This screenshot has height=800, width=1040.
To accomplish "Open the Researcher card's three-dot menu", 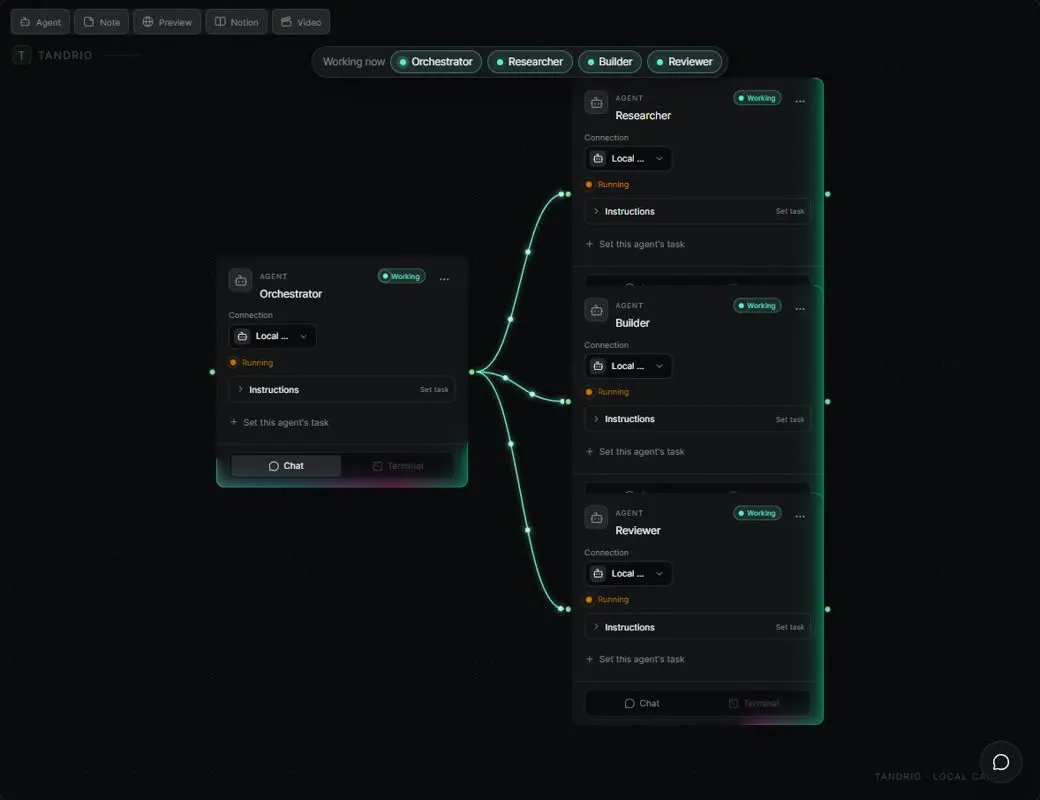I will pos(800,101).
